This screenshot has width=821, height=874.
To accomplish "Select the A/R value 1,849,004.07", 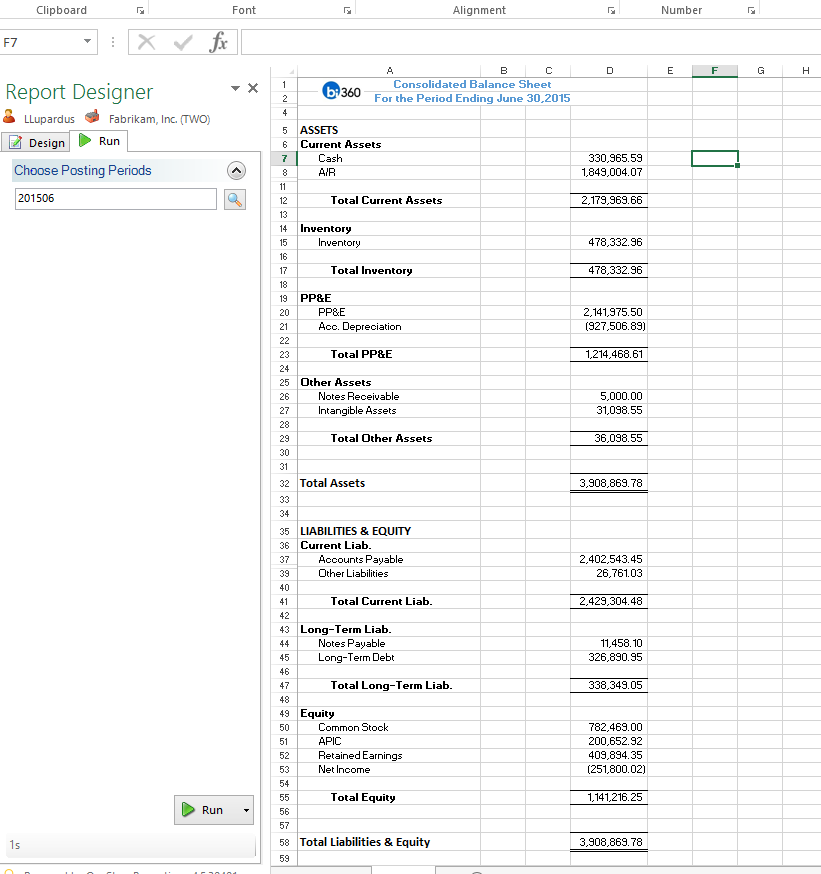I will pos(609,172).
